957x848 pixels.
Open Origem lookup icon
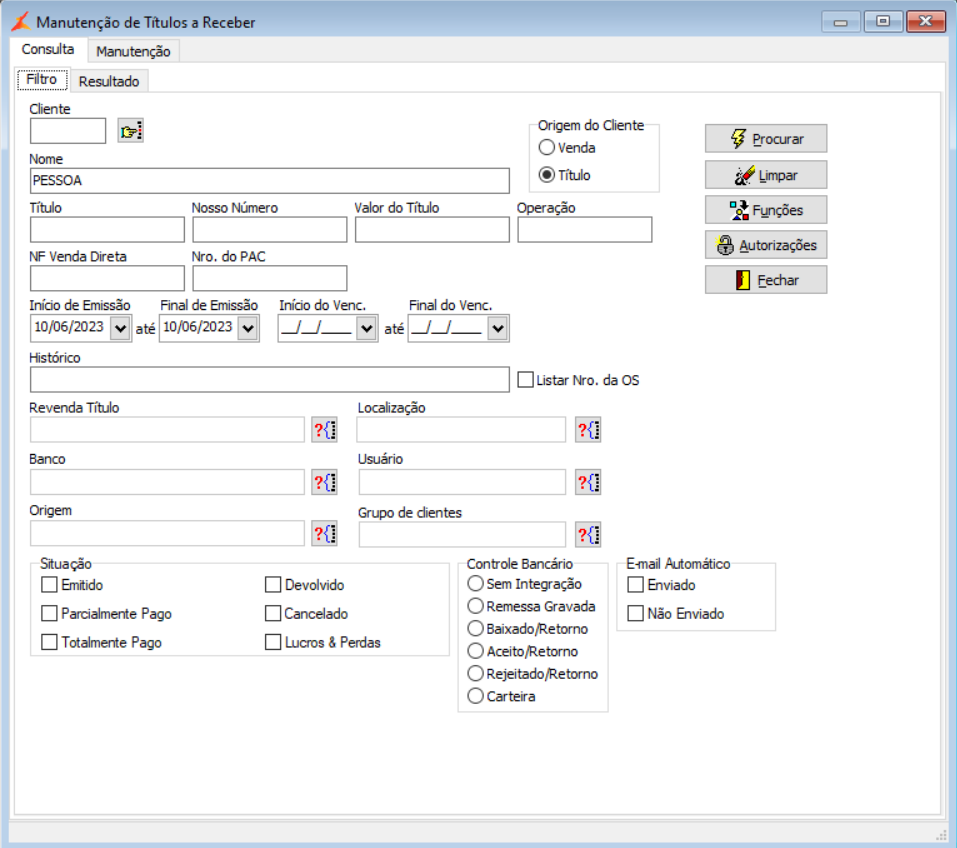324,534
